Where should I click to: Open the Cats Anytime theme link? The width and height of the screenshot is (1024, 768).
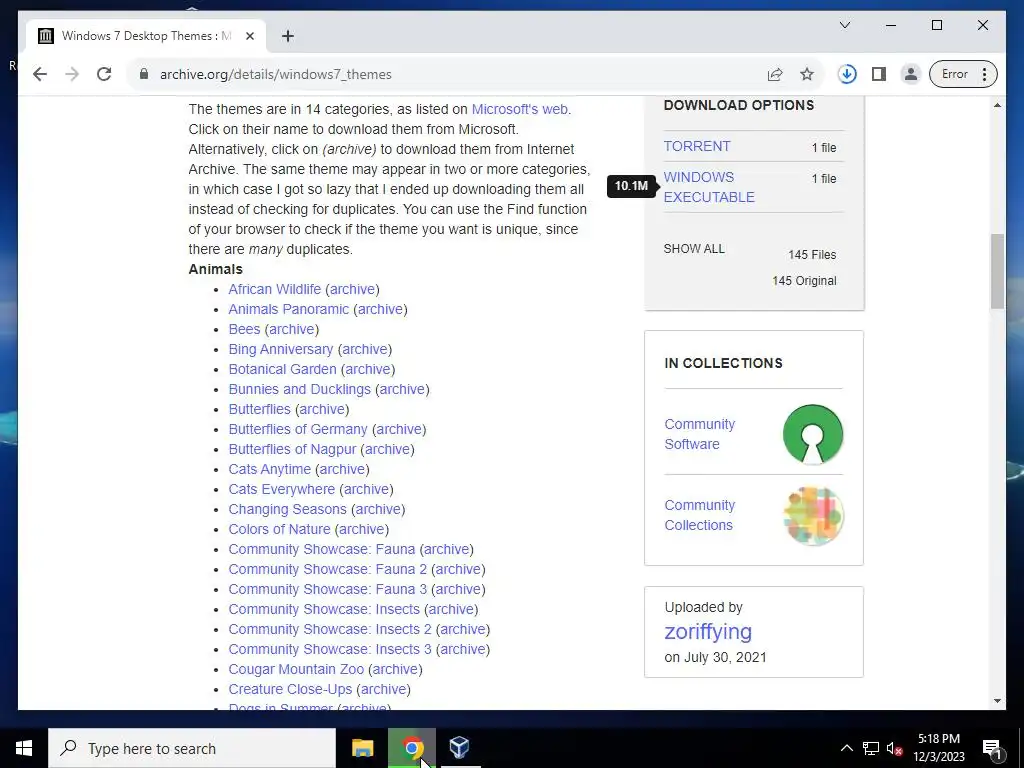tap(270, 470)
